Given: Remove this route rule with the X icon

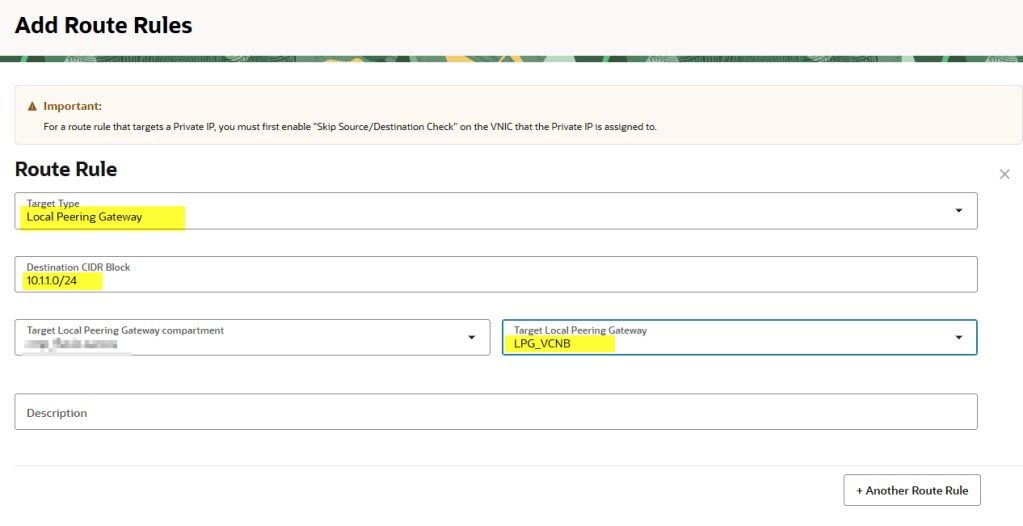Looking at the screenshot, I should 1005,174.
